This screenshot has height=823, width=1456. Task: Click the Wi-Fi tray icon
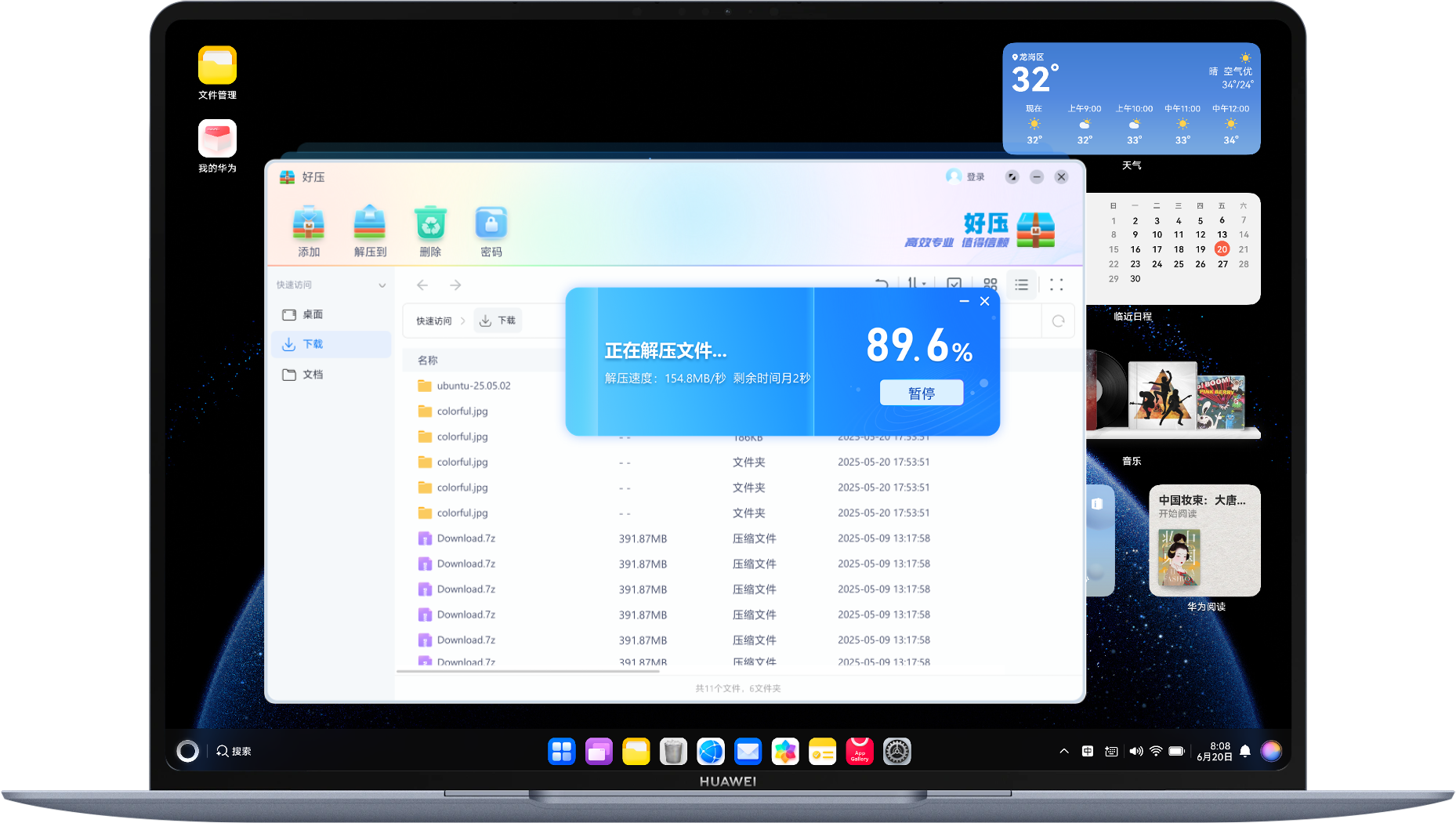click(1156, 751)
